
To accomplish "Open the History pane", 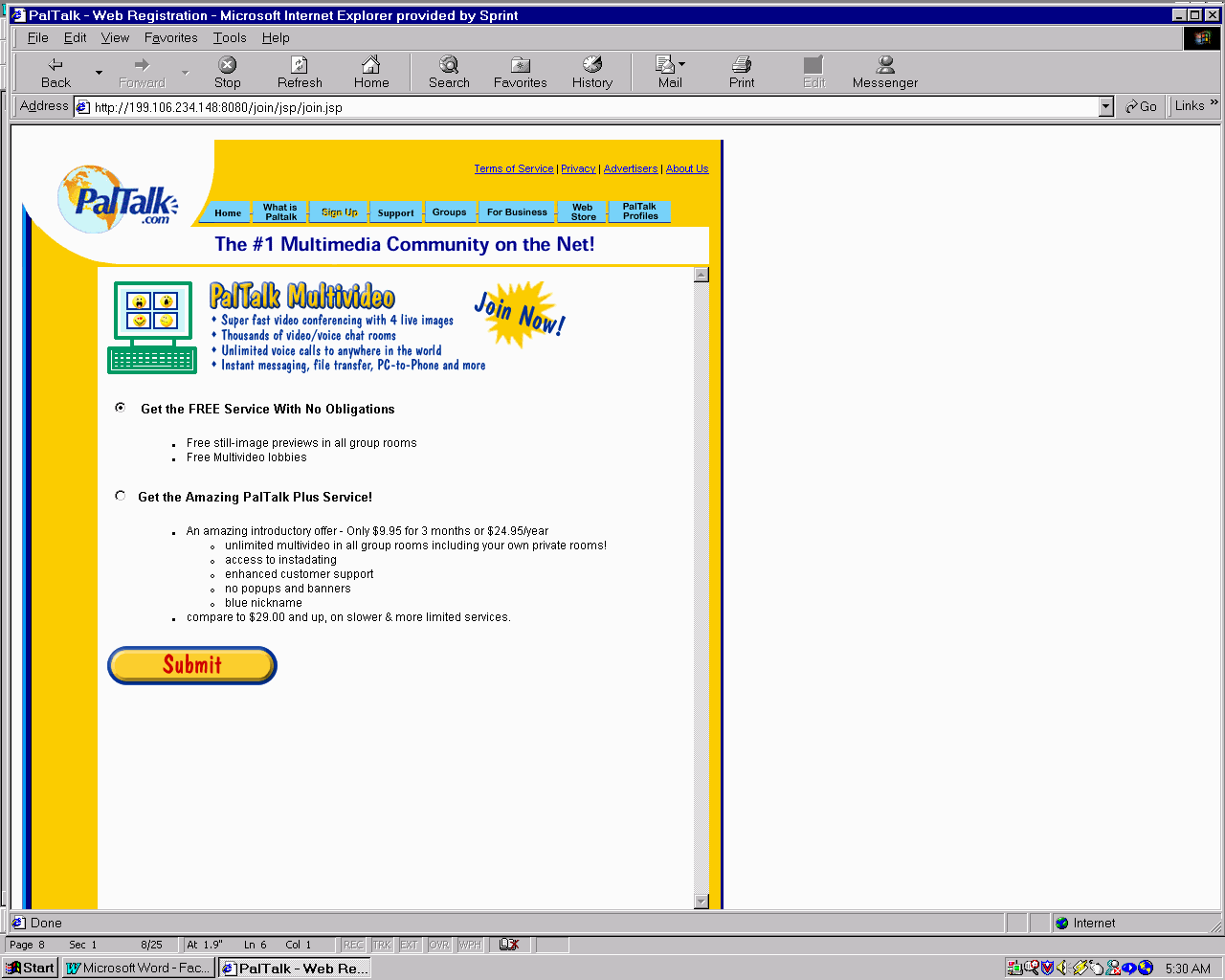I will click(x=592, y=72).
